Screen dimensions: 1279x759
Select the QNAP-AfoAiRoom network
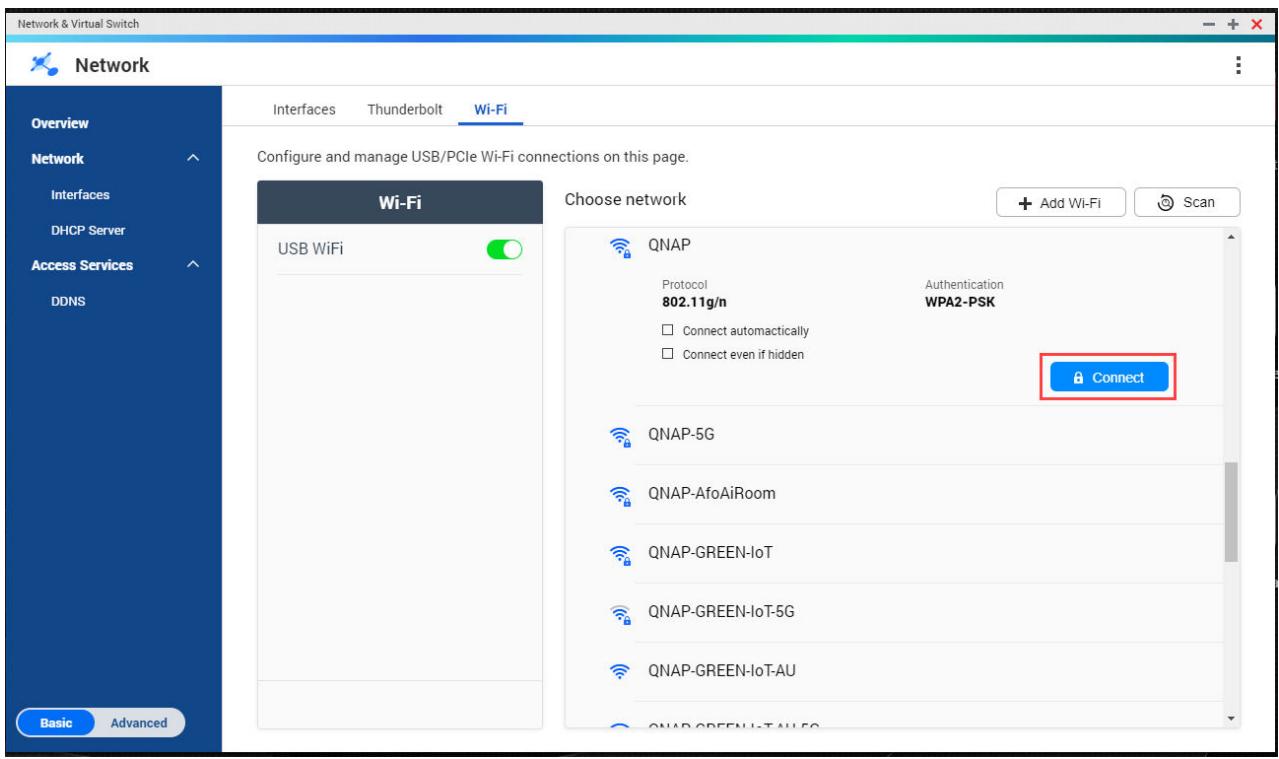(x=895, y=494)
